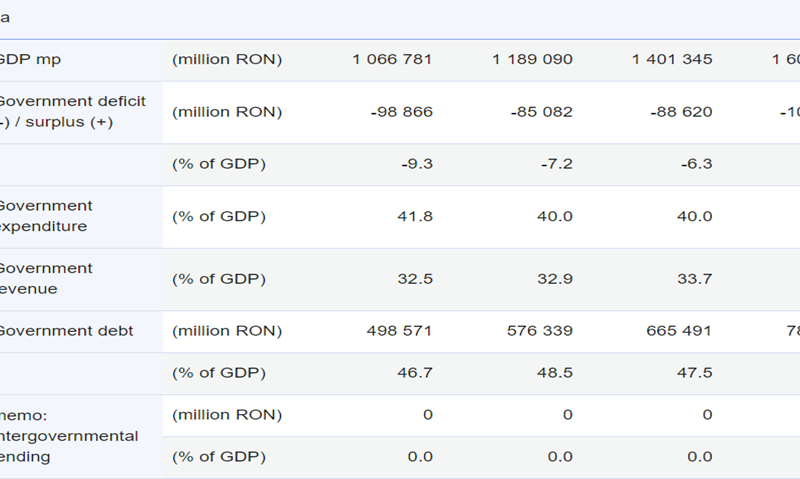Screen dimensions: 800x479
Task: Click the revenue value 33.7
Action: 695,279
